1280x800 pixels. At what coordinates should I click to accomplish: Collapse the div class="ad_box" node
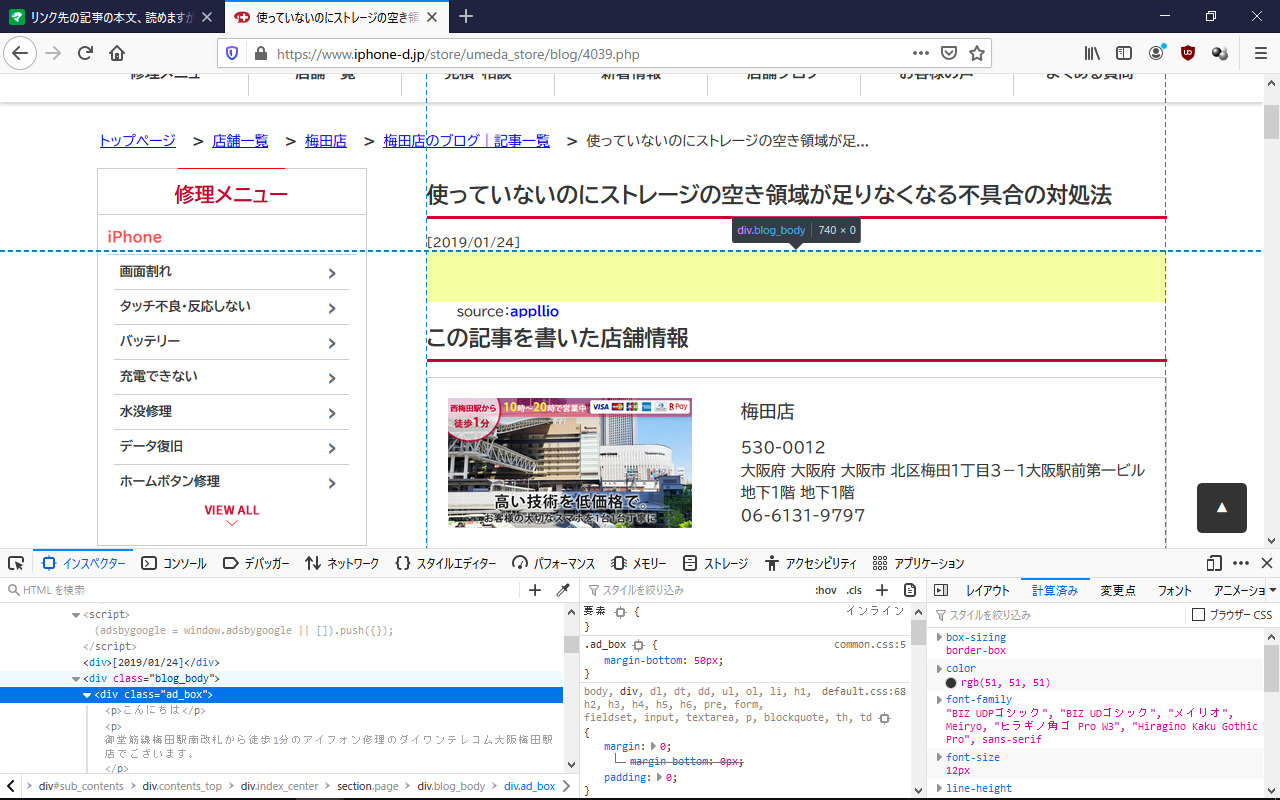tap(87, 695)
